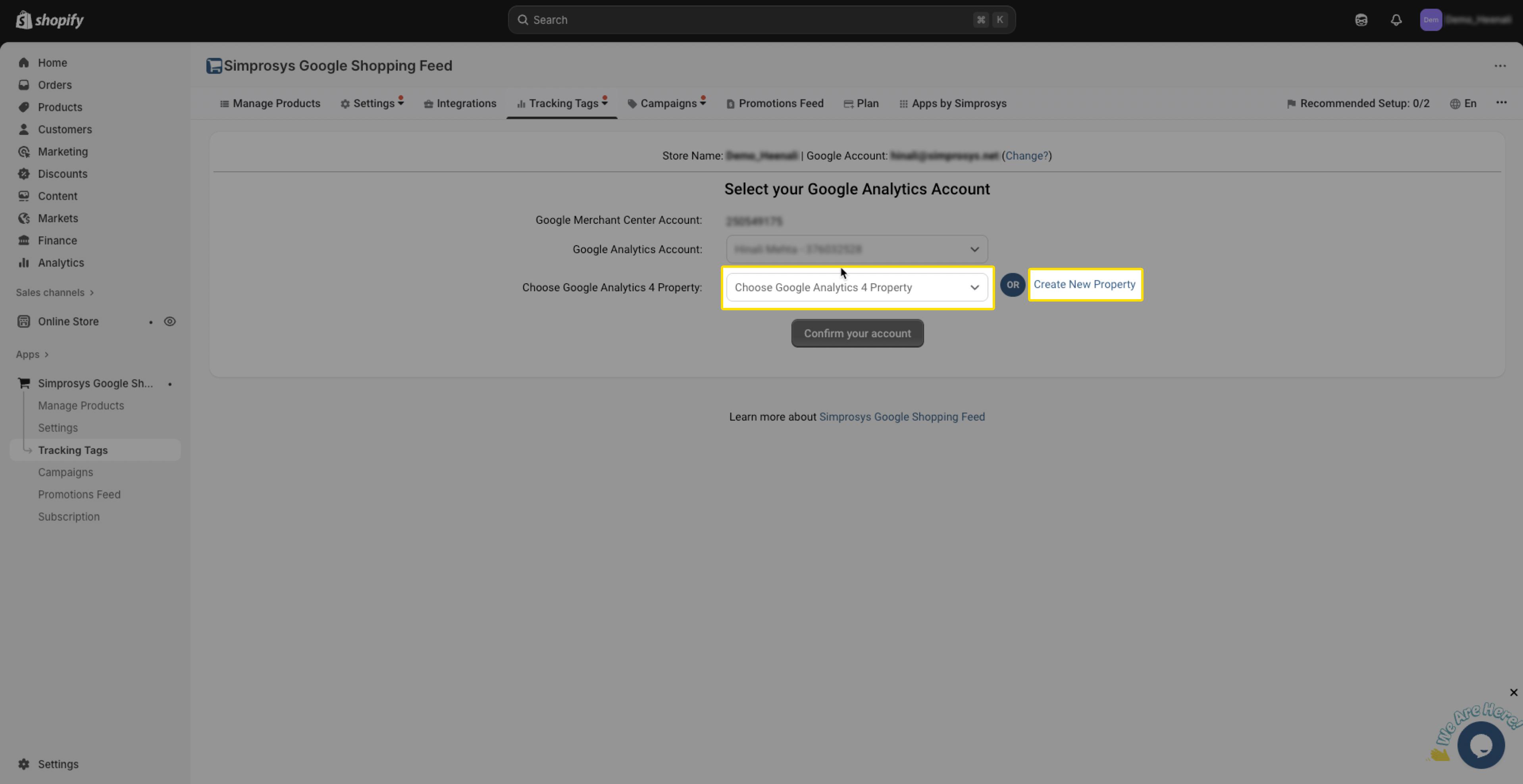The width and height of the screenshot is (1523, 784).
Task: Click the Create New Property link
Action: [1084, 285]
